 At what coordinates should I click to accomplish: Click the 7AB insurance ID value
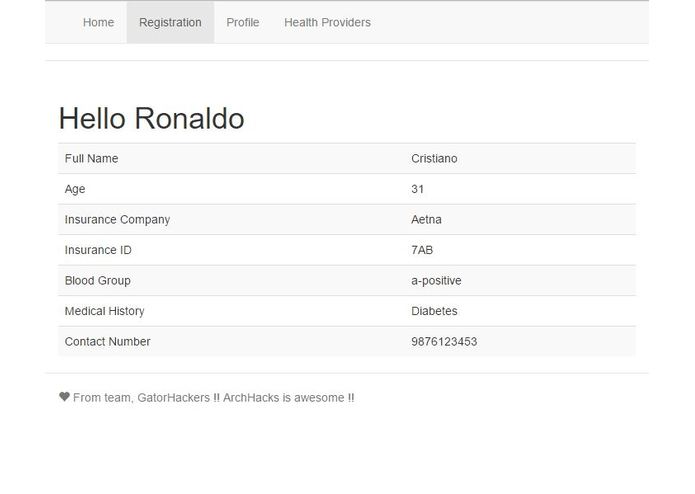tap(422, 250)
